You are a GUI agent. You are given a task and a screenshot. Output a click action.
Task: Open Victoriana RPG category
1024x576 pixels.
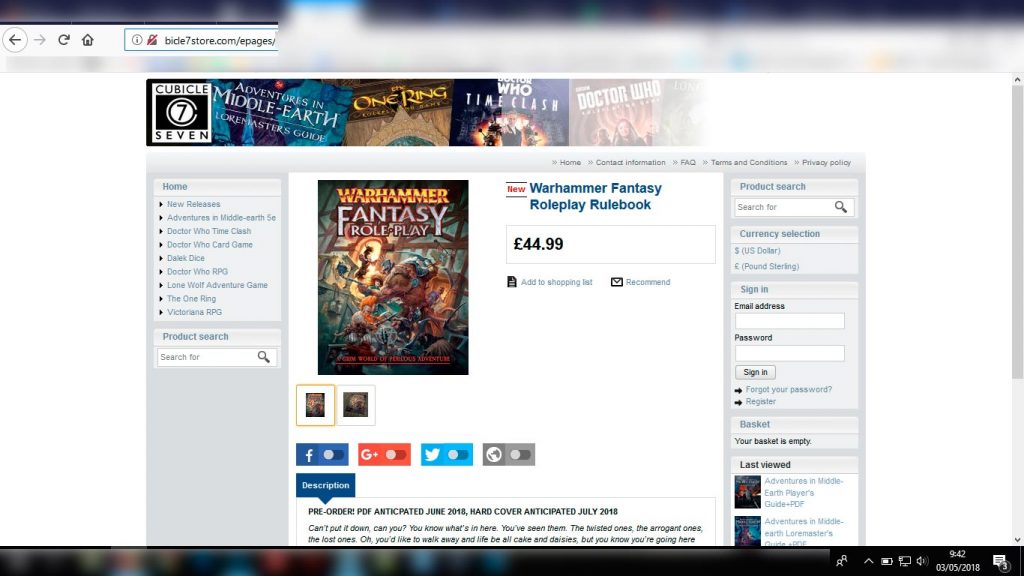click(194, 312)
